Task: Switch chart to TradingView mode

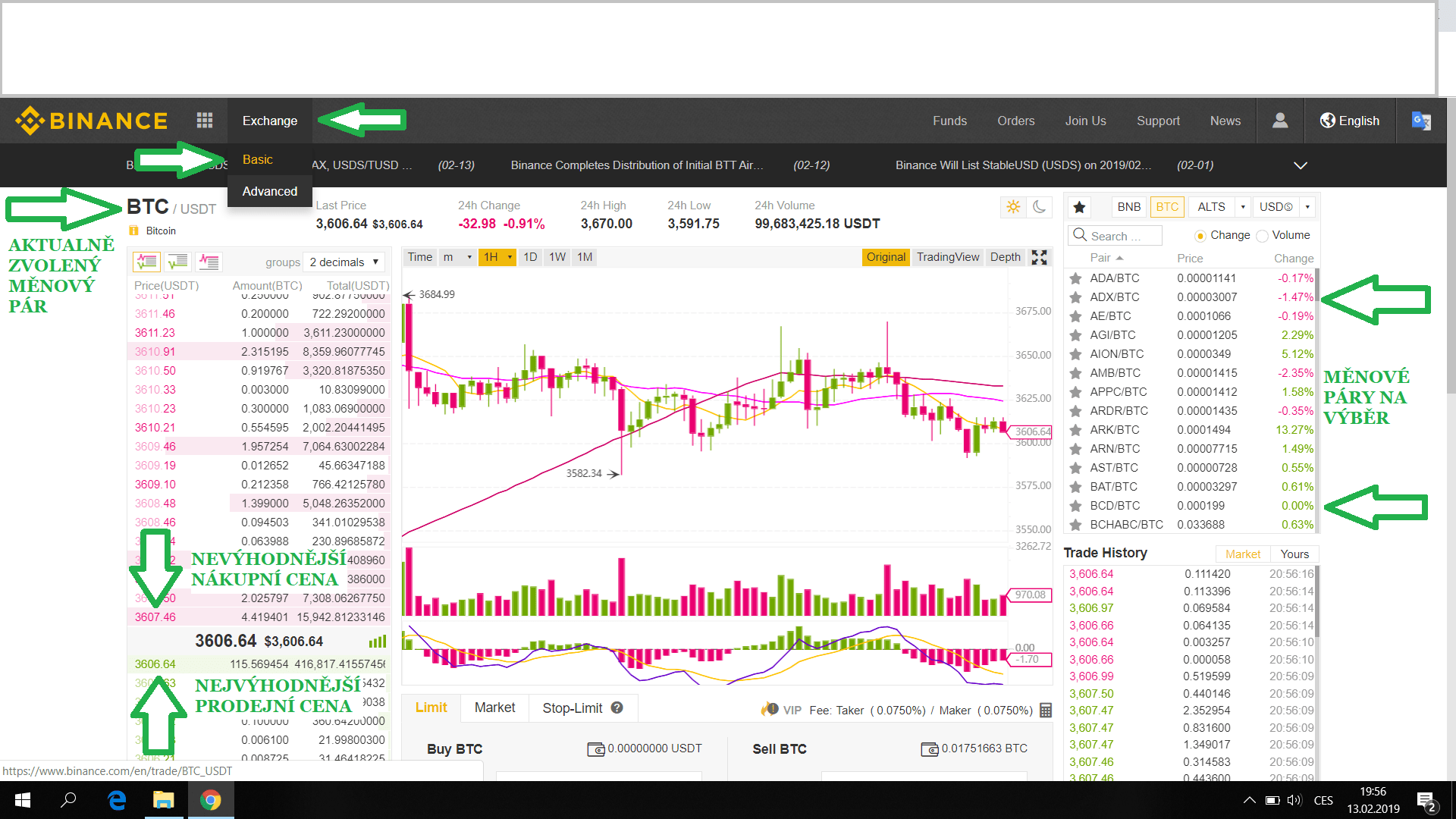Action: tap(948, 257)
